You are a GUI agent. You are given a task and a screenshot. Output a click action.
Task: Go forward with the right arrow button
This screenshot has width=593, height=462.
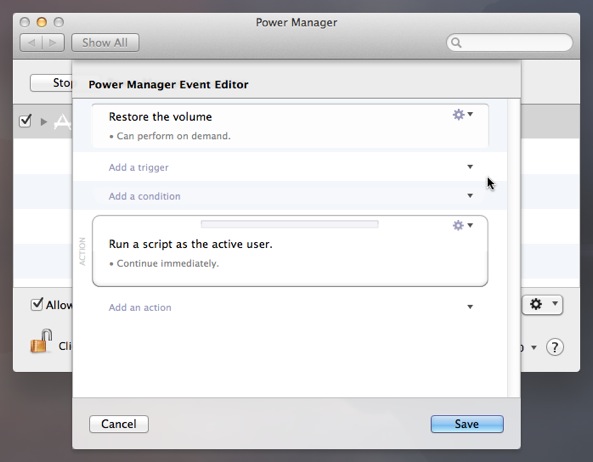coord(53,43)
